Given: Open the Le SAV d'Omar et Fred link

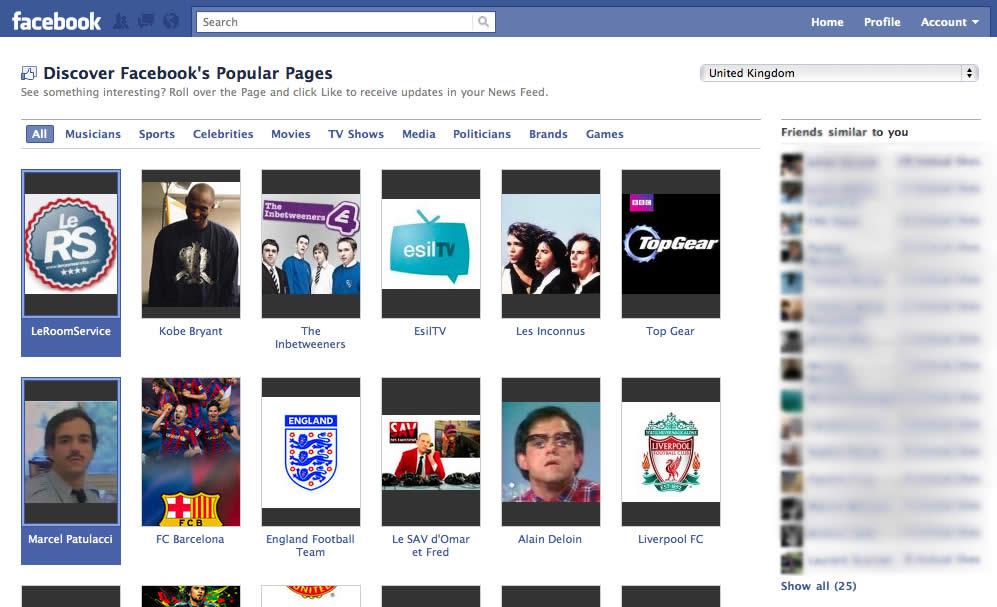Looking at the screenshot, I should (x=430, y=545).
